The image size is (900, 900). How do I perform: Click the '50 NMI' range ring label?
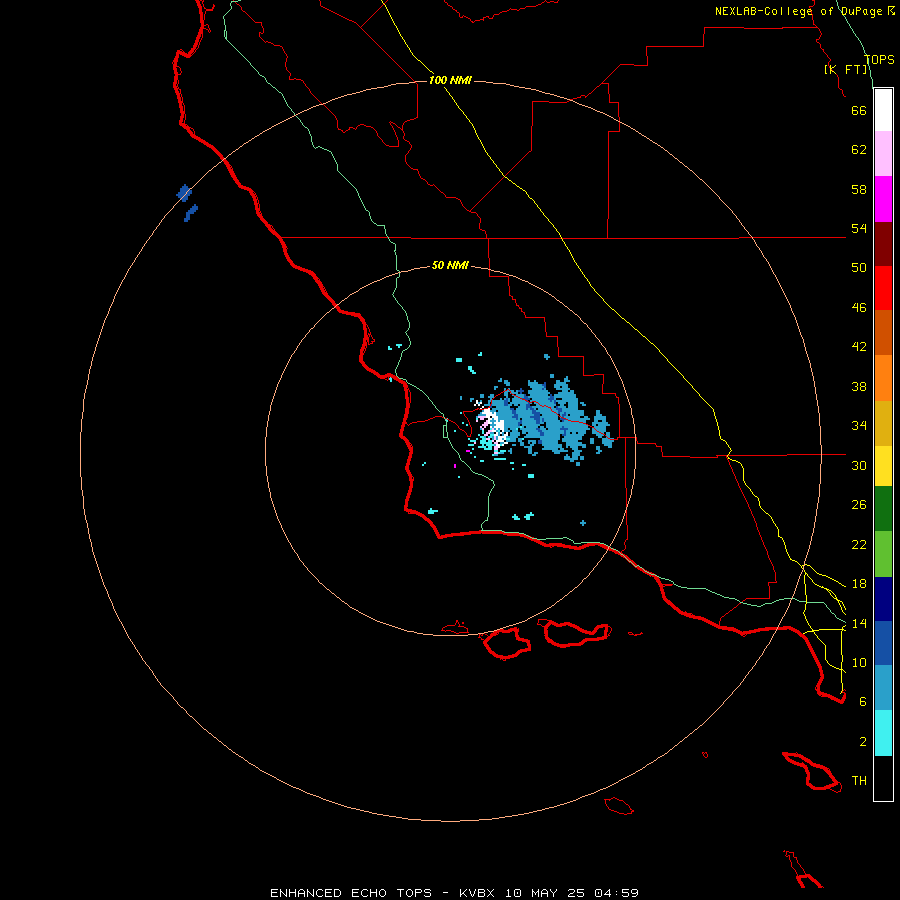pos(449,265)
